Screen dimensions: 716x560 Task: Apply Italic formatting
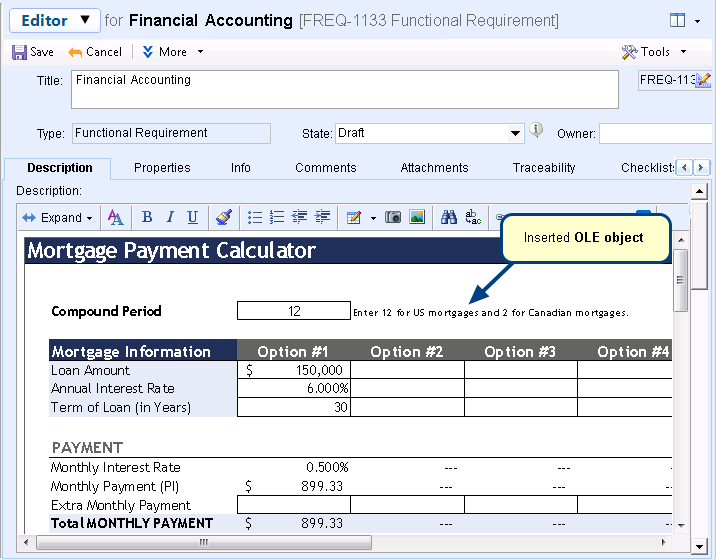coord(170,217)
